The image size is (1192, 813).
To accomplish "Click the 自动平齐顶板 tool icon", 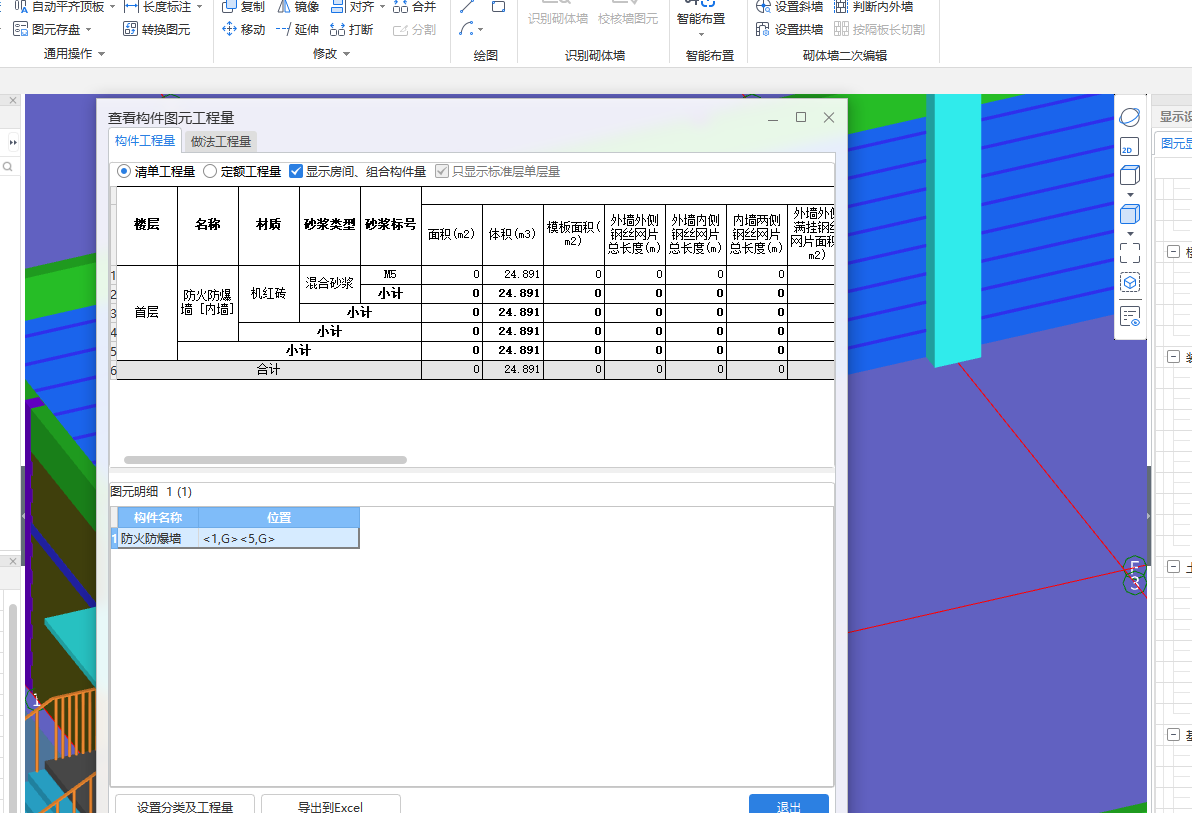I will (x=21, y=6).
